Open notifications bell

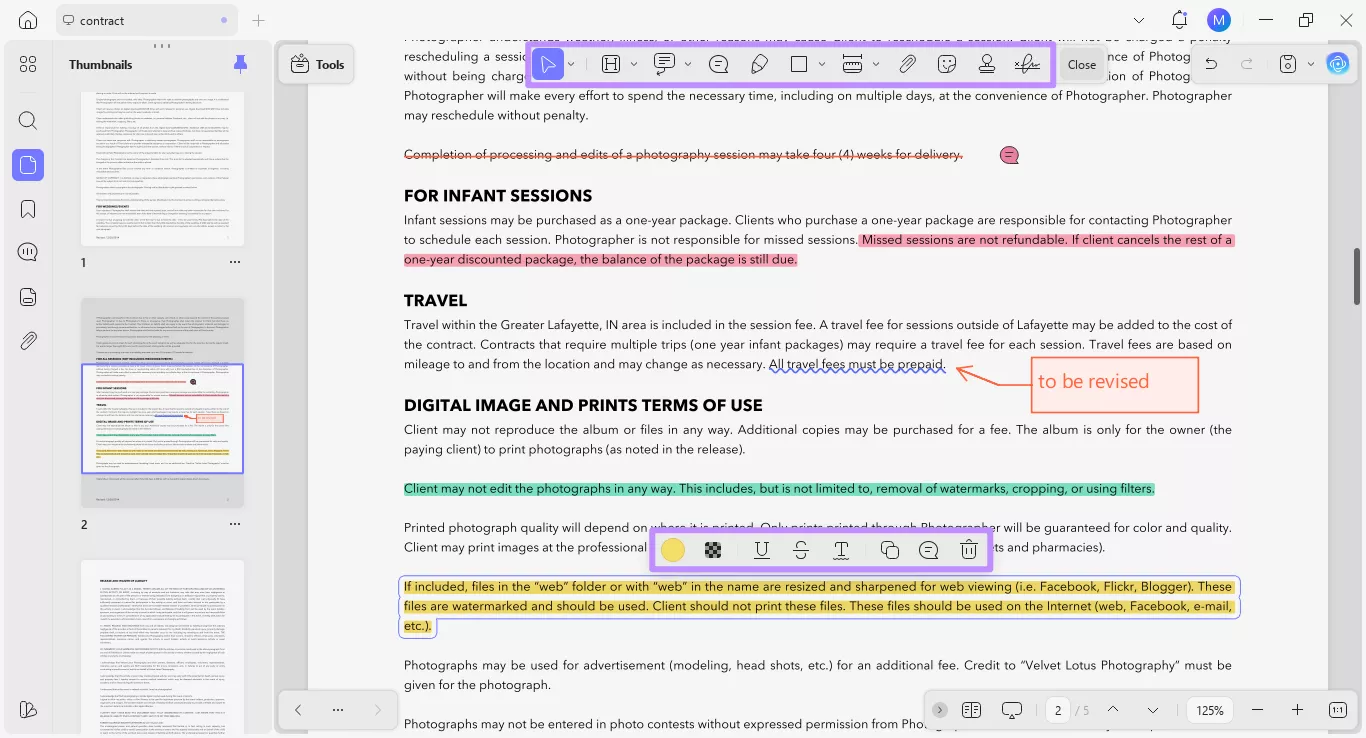click(x=1180, y=20)
